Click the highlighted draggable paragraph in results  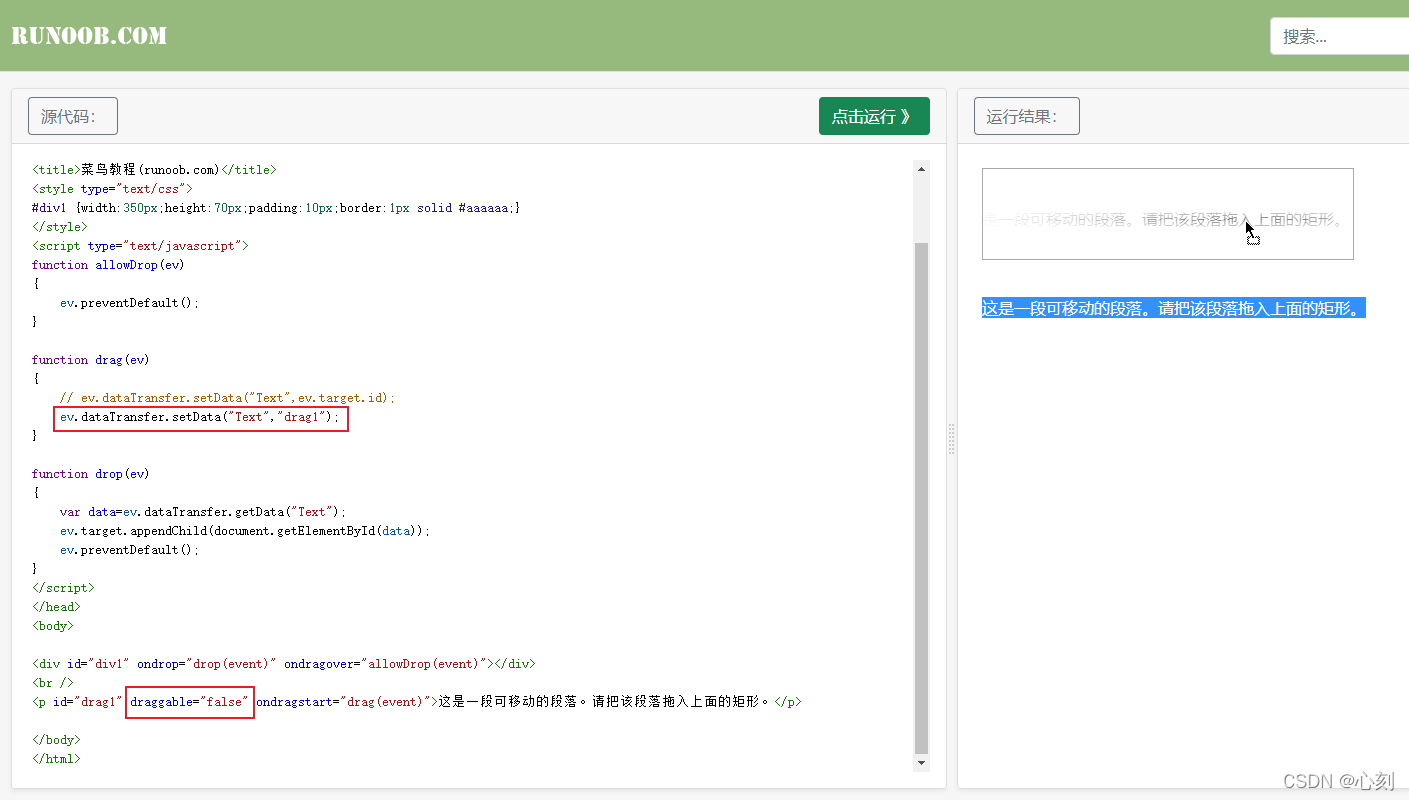(1173, 308)
